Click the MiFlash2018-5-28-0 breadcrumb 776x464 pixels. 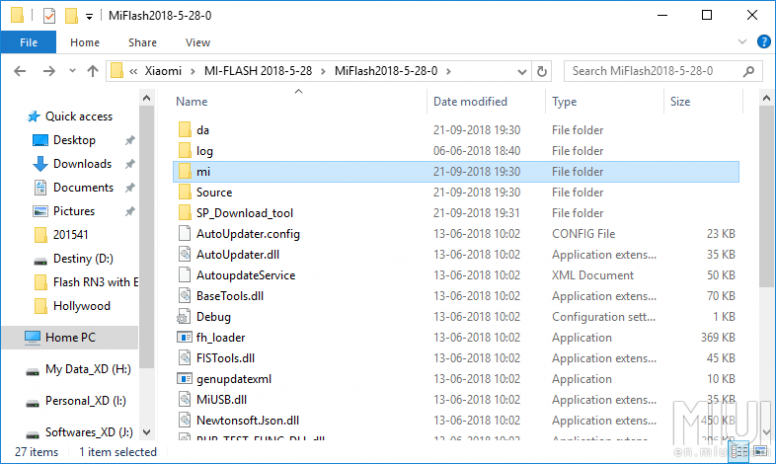[x=386, y=71]
